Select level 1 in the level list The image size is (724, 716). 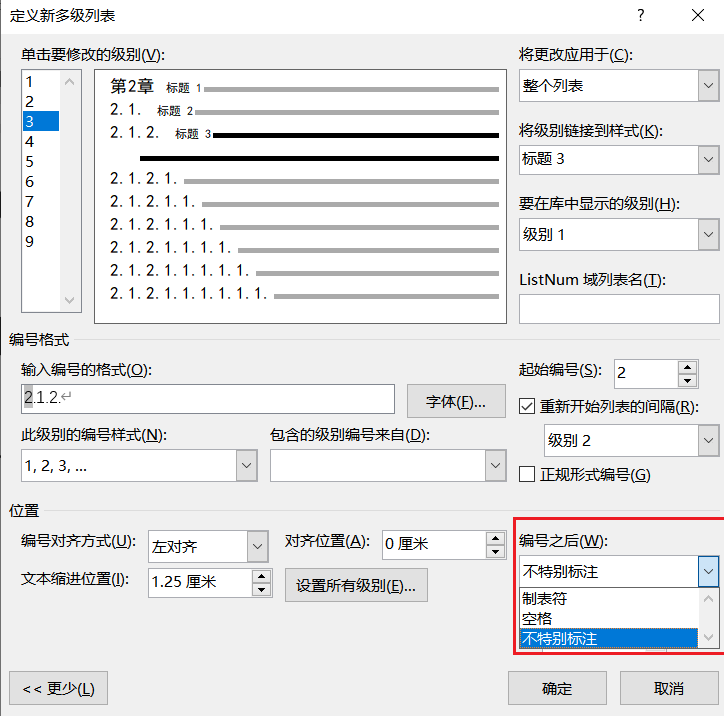click(41, 82)
